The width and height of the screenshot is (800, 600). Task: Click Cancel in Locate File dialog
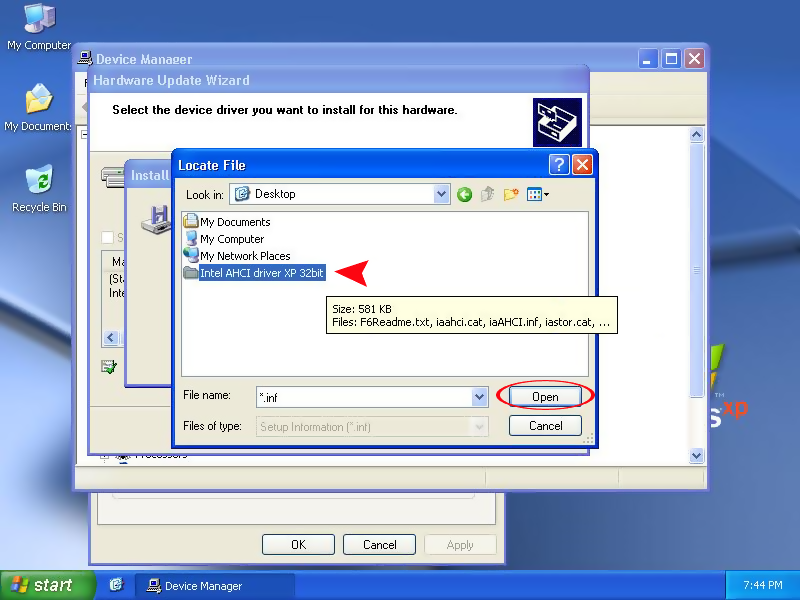(x=545, y=426)
